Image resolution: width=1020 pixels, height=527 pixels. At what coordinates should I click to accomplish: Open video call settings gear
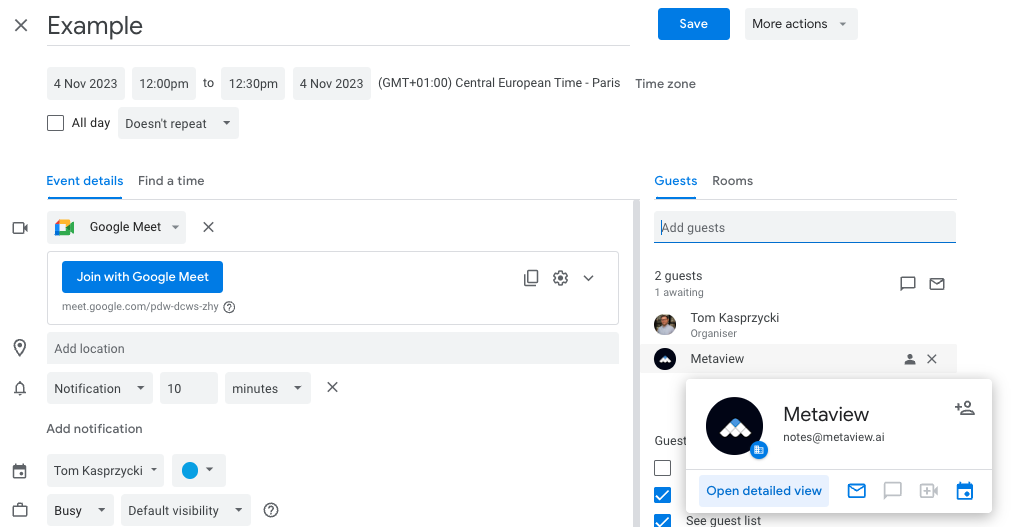pos(560,278)
